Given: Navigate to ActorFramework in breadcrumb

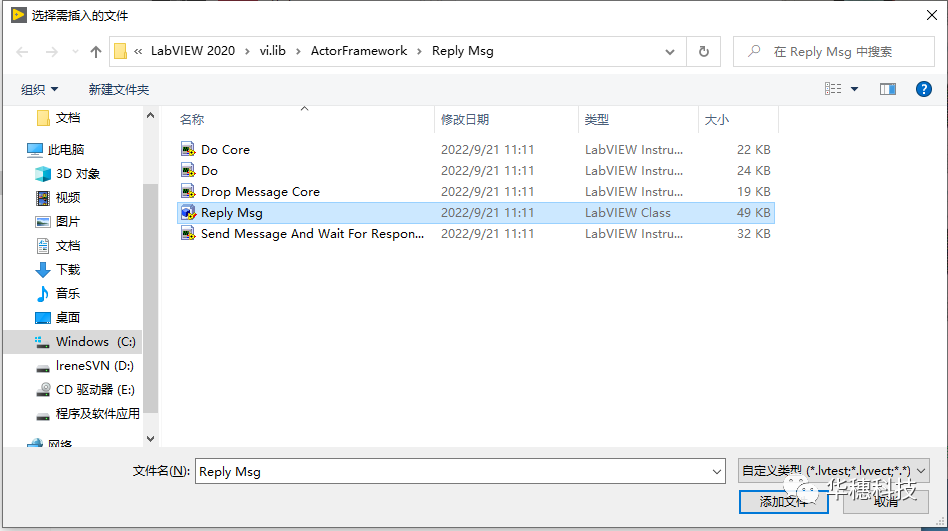Looking at the screenshot, I should [359, 51].
